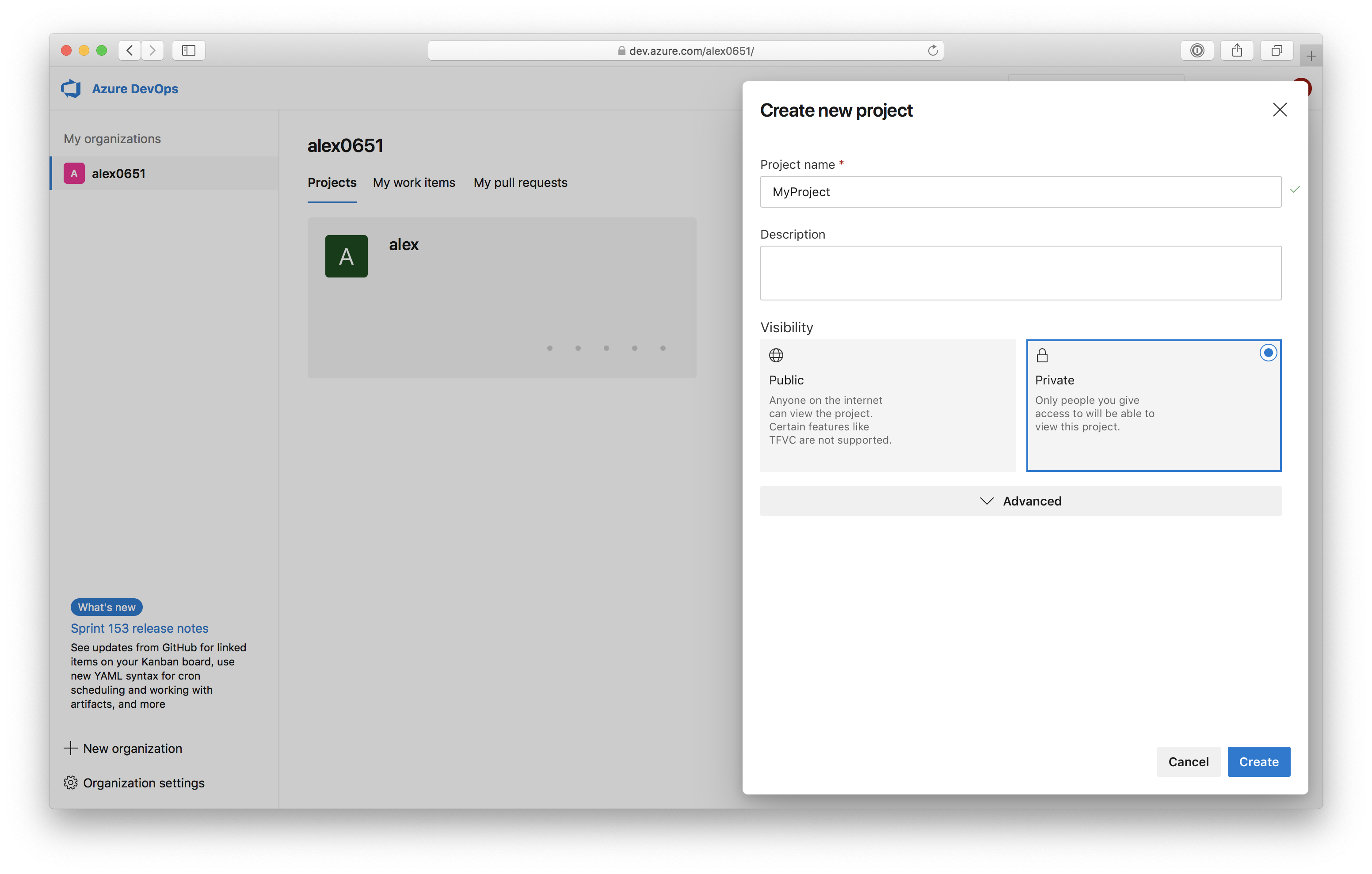
Task: Switch to My work items tab
Action: [414, 183]
